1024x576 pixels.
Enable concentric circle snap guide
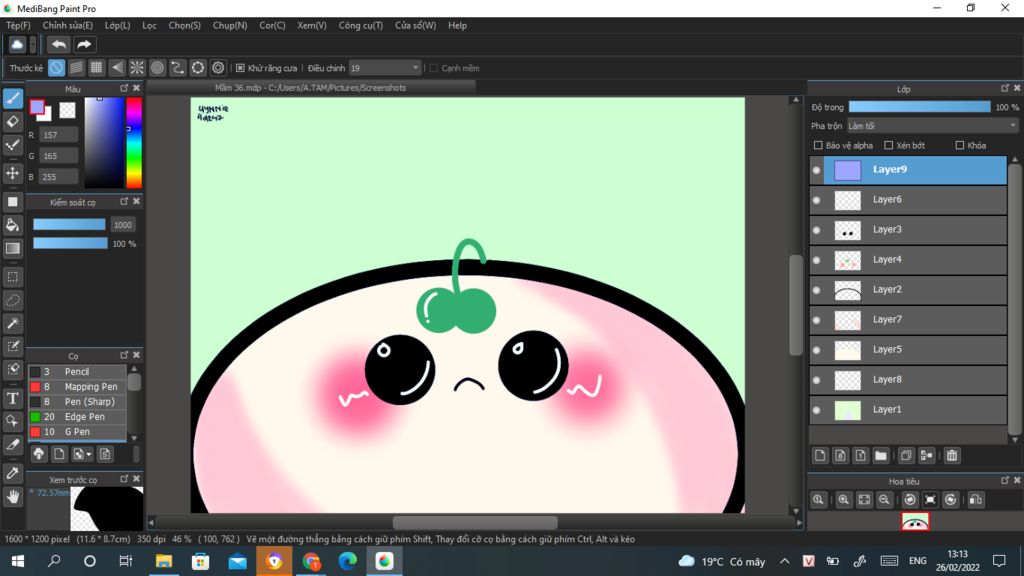[157, 67]
